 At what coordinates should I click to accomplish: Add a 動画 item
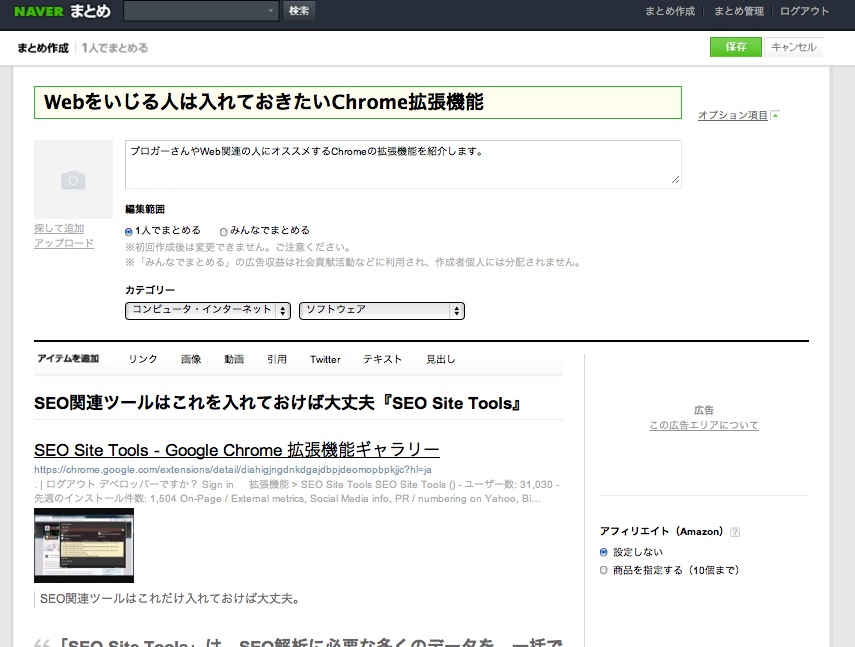point(234,359)
